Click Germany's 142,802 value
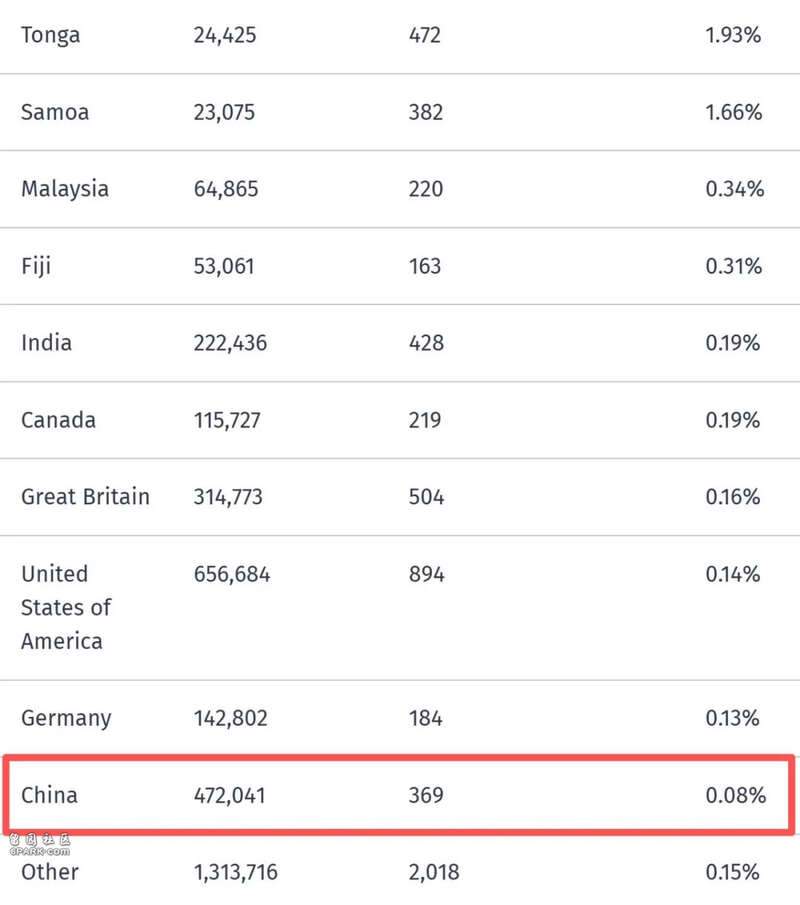This screenshot has height=905, width=800. click(x=230, y=719)
